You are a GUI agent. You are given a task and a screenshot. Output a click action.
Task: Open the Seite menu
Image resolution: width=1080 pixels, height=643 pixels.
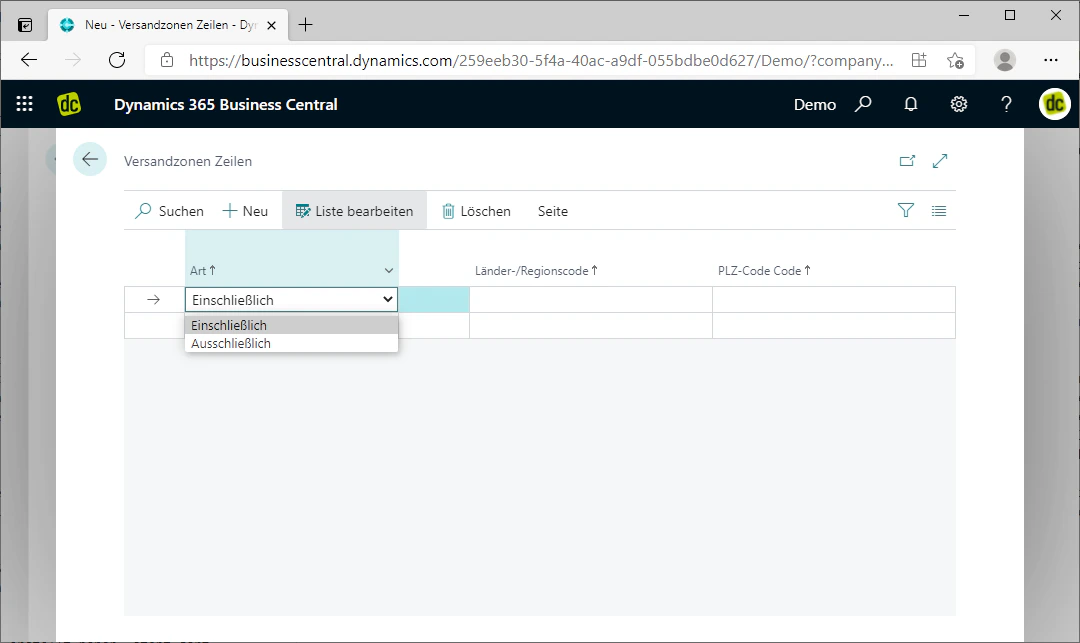coord(553,211)
